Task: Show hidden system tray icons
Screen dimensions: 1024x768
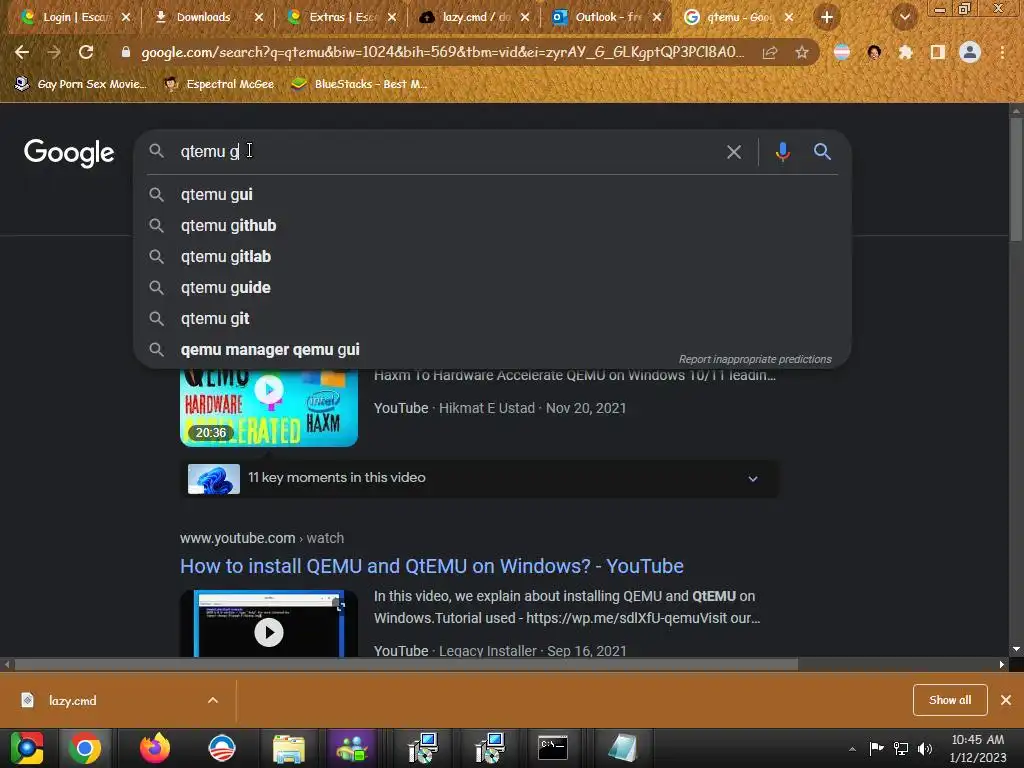Action: click(852, 749)
